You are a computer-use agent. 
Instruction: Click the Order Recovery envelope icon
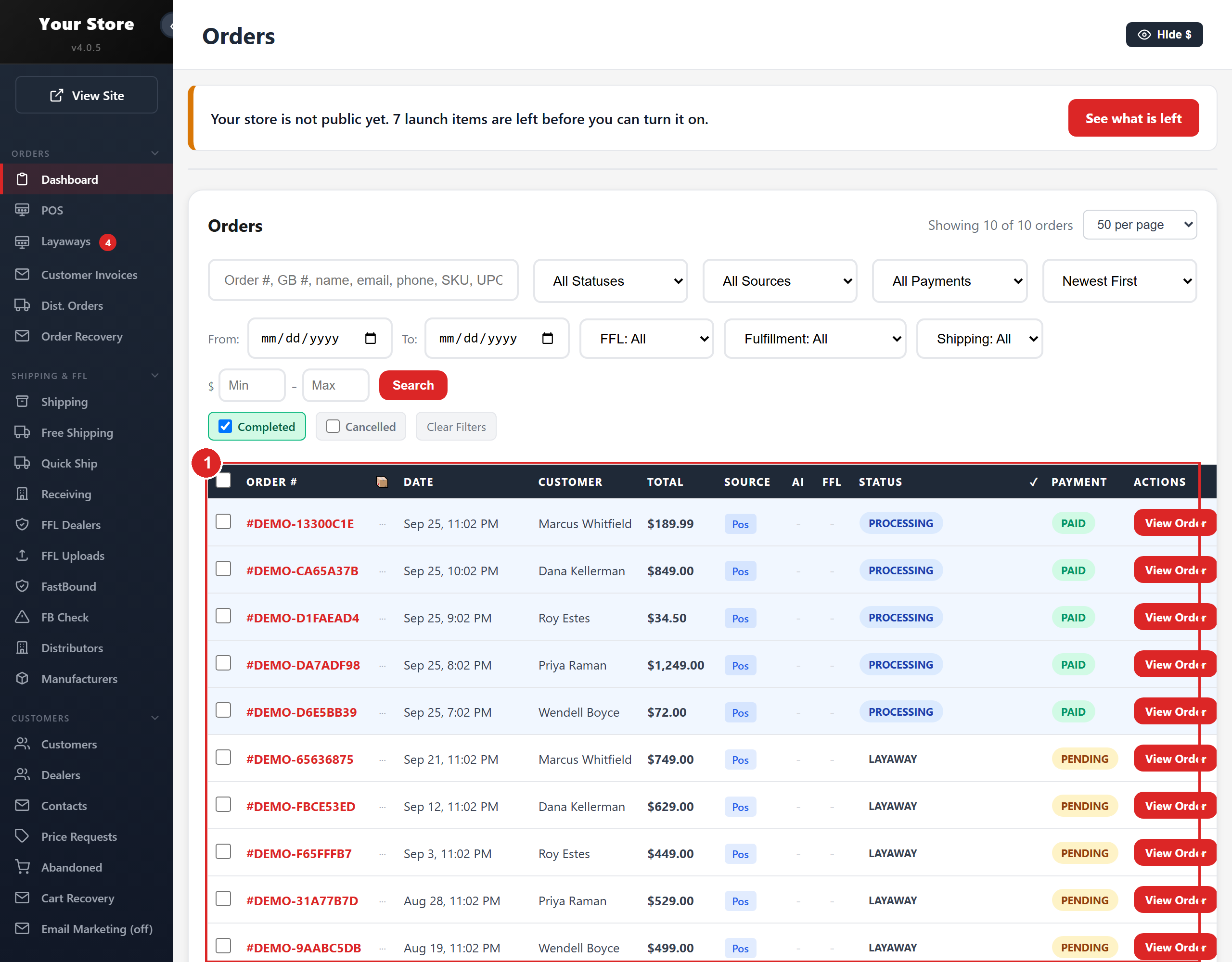[22, 336]
